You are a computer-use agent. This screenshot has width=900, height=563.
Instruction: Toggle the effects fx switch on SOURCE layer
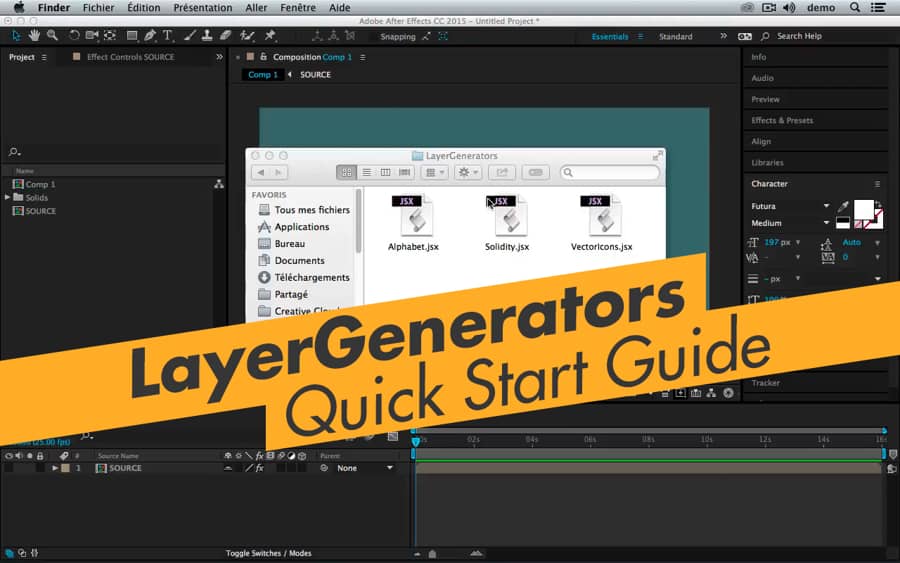(259, 468)
